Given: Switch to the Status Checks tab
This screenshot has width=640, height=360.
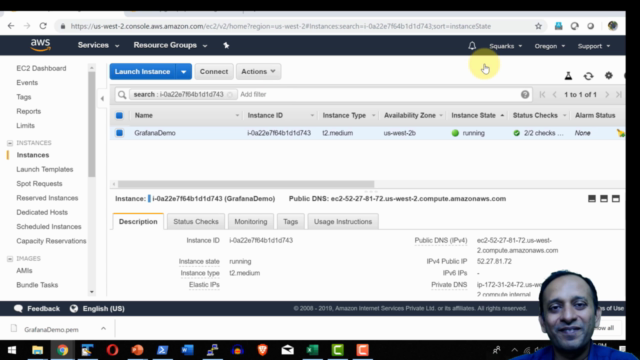Looking at the screenshot, I should point(196,222).
